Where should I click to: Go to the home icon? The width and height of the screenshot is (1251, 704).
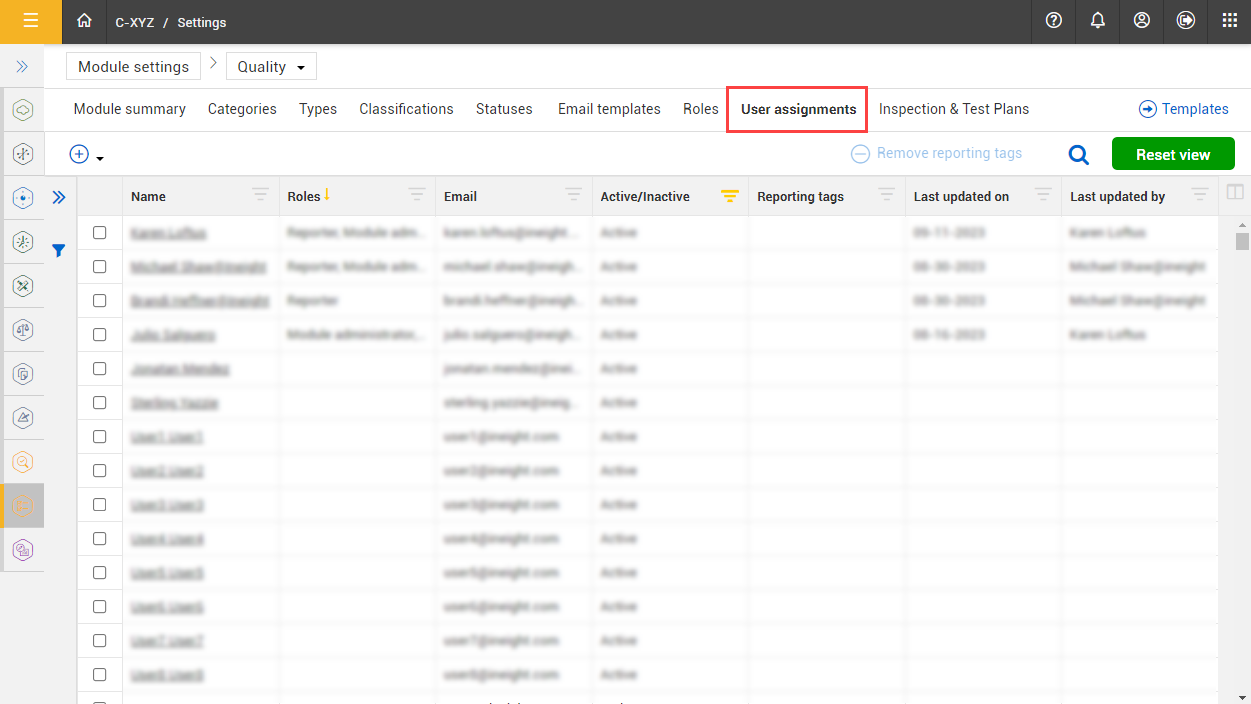tap(84, 21)
